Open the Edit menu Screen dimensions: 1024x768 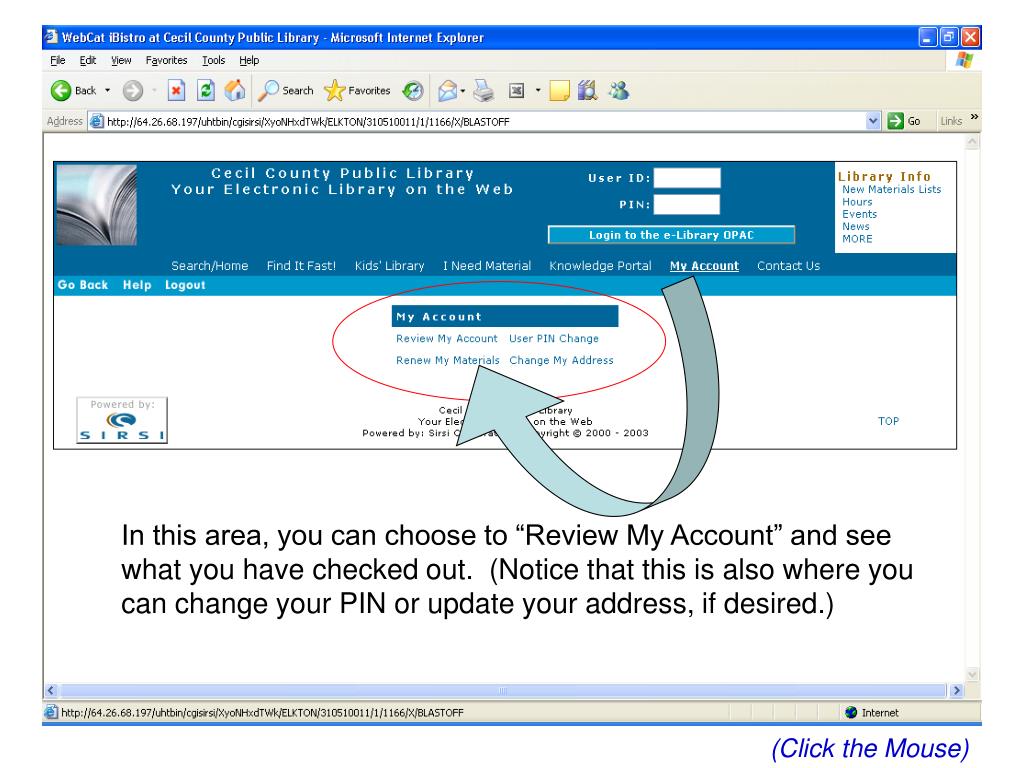pos(88,60)
